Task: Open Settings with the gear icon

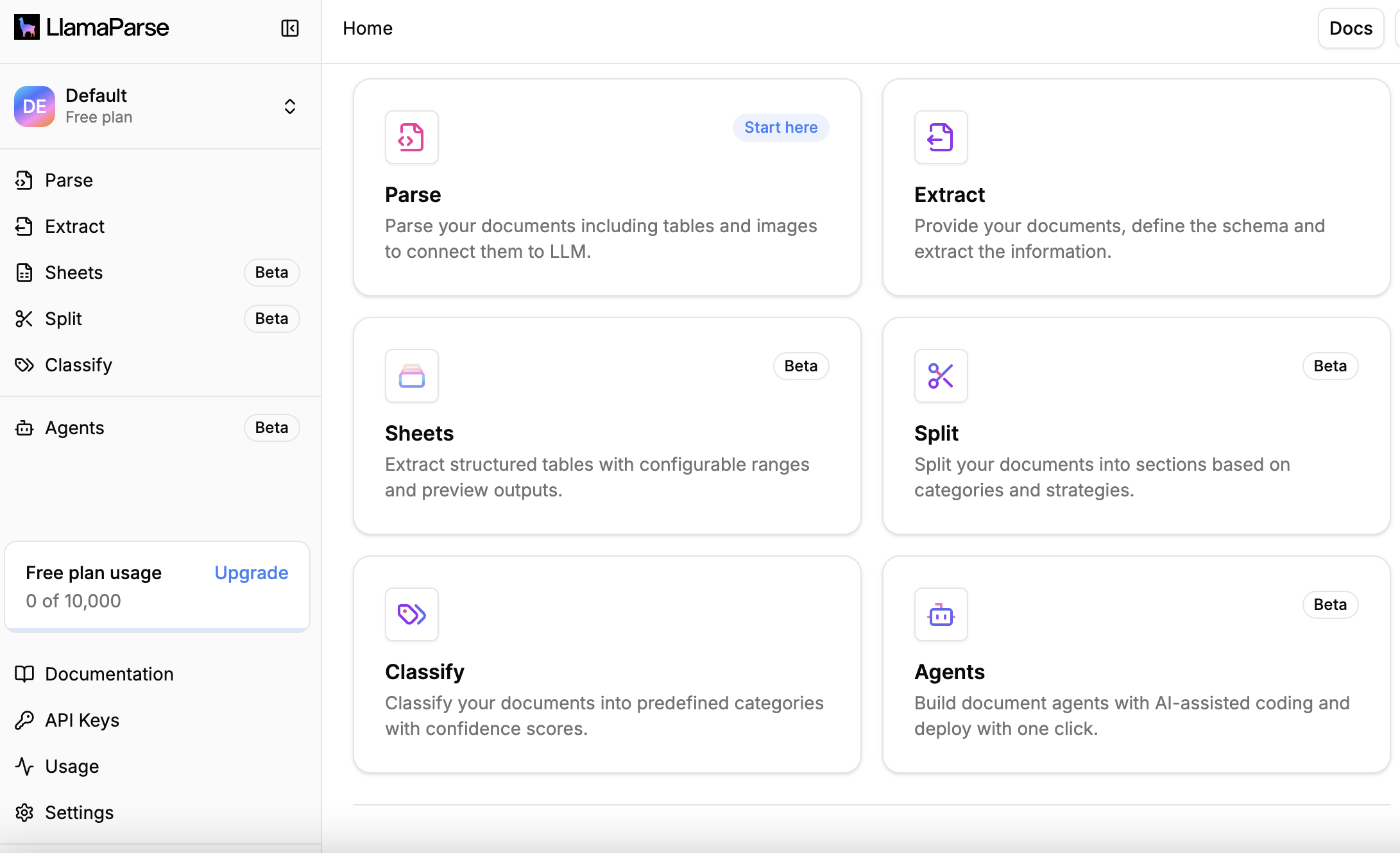Action: click(x=24, y=813)
